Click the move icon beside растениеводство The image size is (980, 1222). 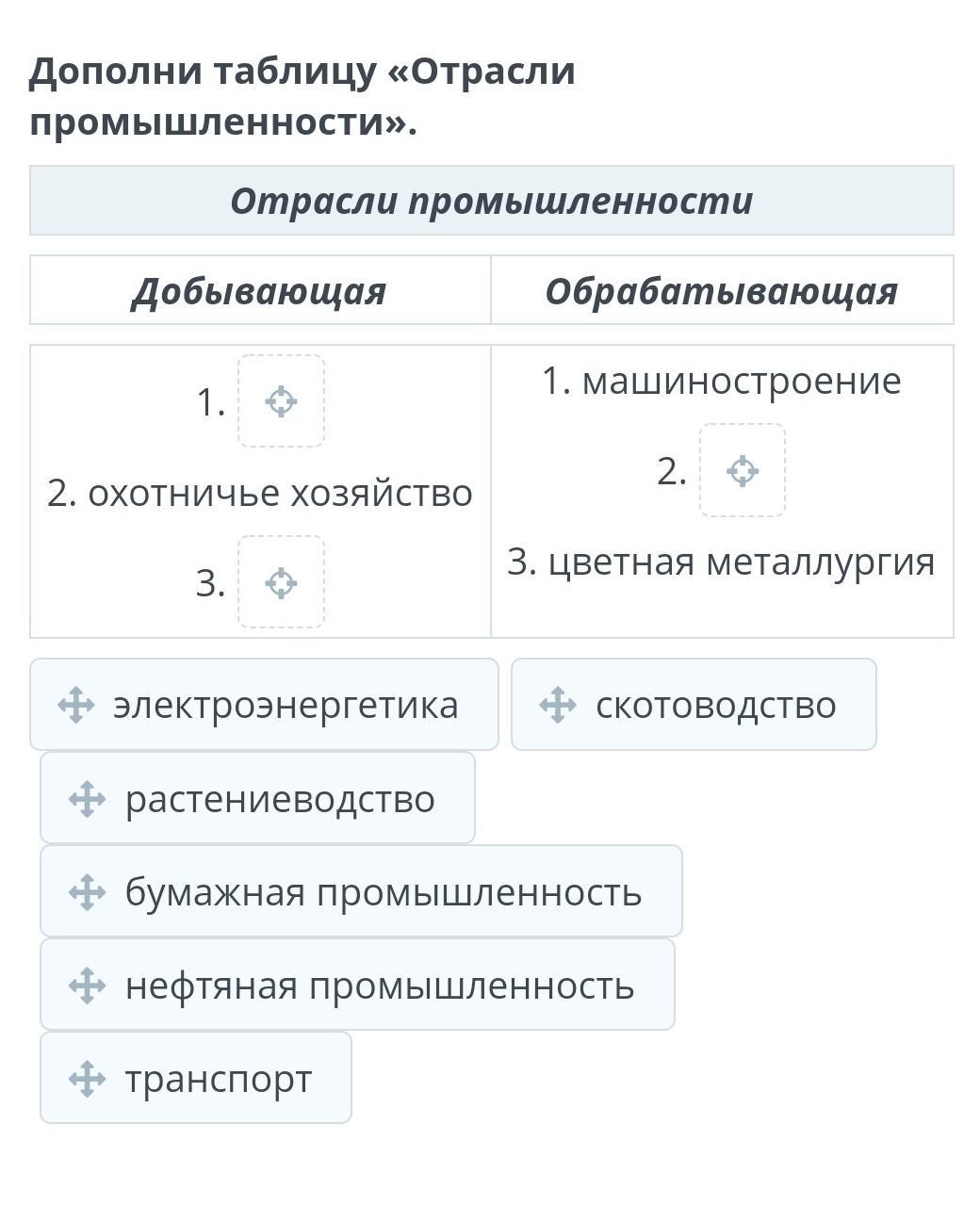88,799
